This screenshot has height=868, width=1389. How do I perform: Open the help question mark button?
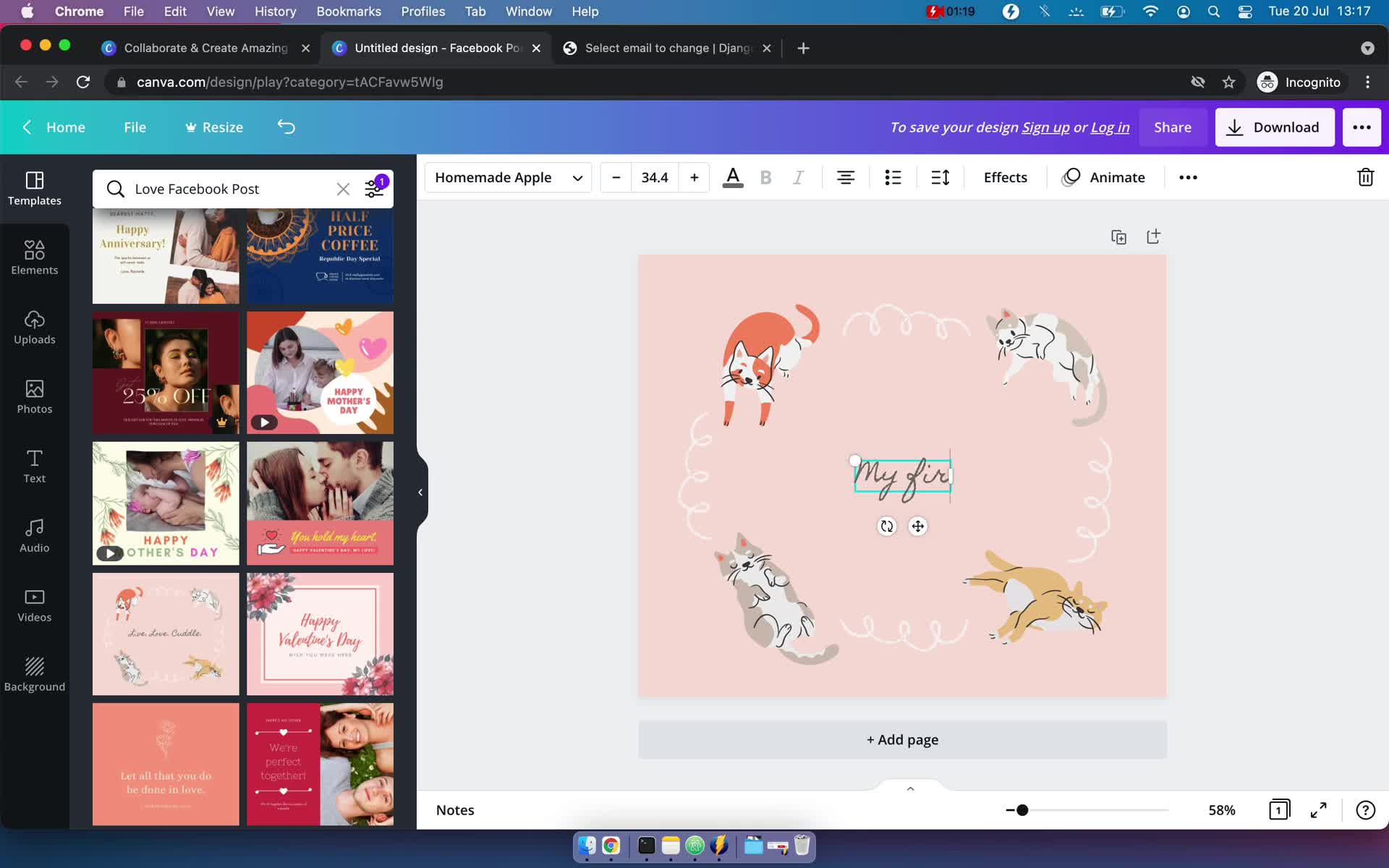1365,810
